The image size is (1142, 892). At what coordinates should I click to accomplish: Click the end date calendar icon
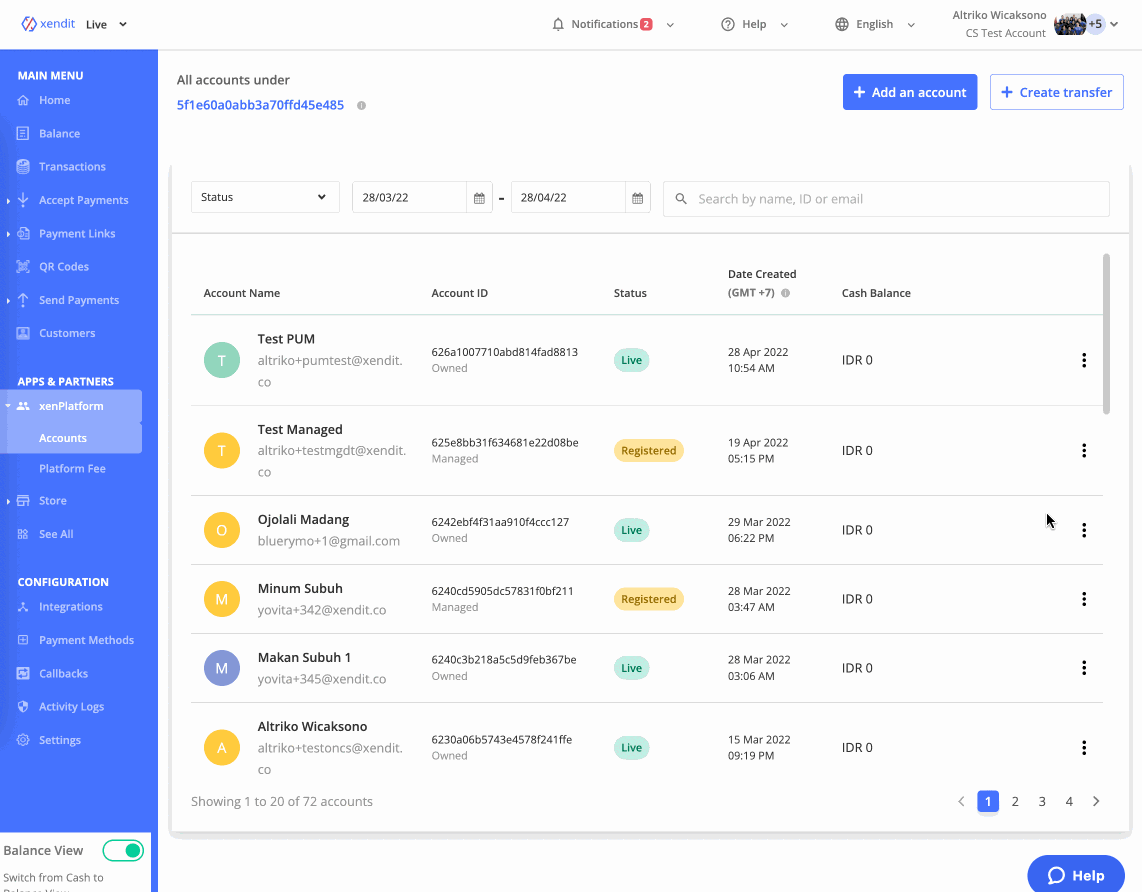[637, 198]
